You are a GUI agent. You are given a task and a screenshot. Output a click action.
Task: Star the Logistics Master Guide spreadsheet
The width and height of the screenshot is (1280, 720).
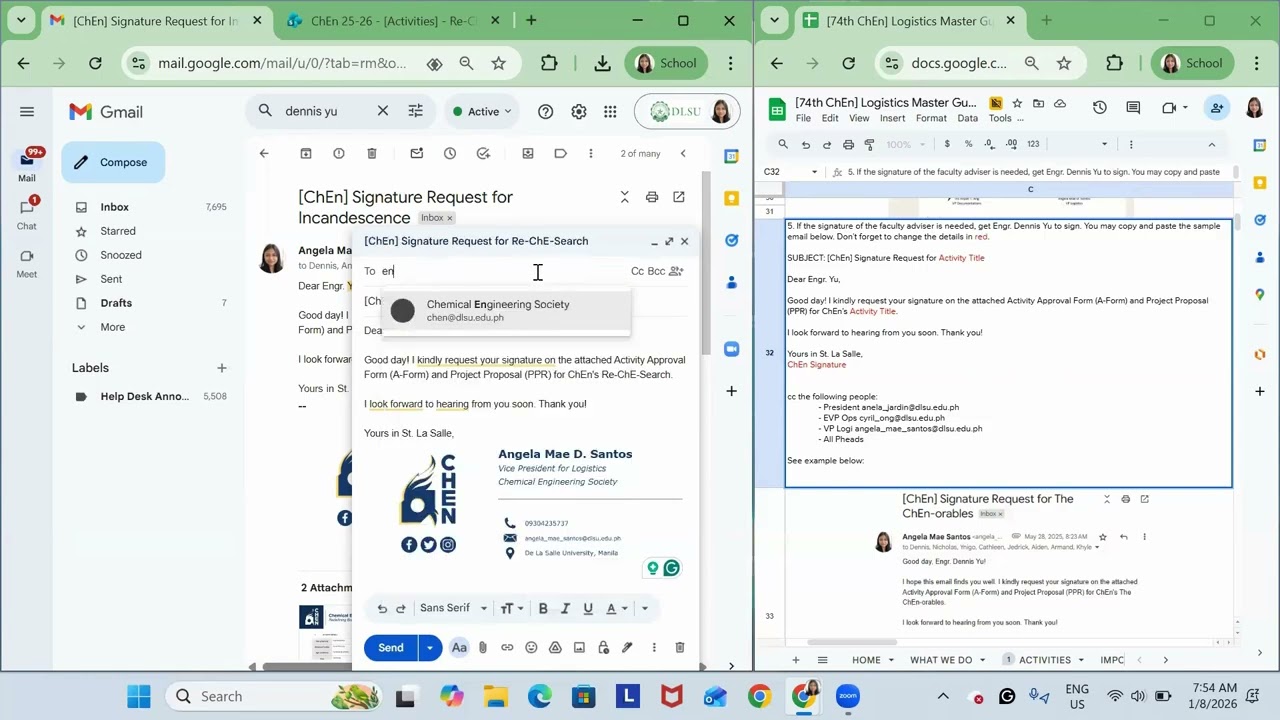tap(1017, 103)
